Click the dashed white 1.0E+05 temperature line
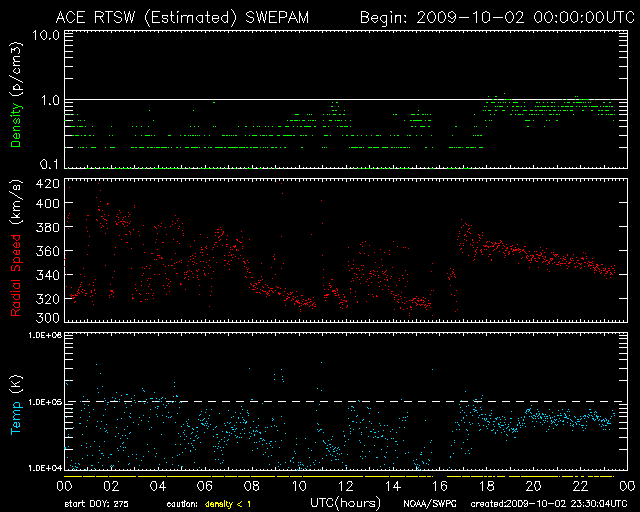The height and width of the screenshot is (512, 640). [346, 402]
